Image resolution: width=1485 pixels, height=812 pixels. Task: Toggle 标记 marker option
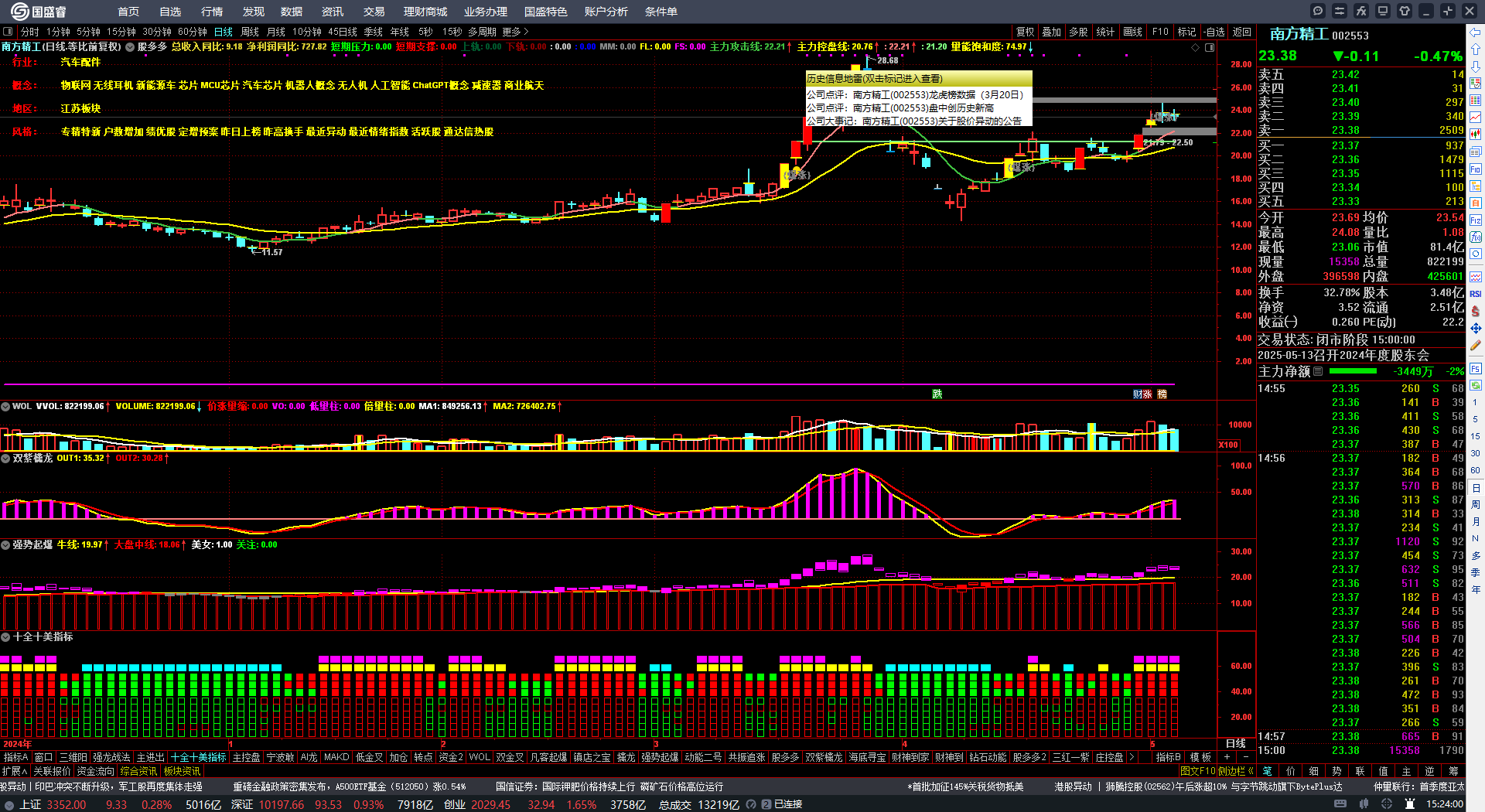click(x=1186, y=32)
